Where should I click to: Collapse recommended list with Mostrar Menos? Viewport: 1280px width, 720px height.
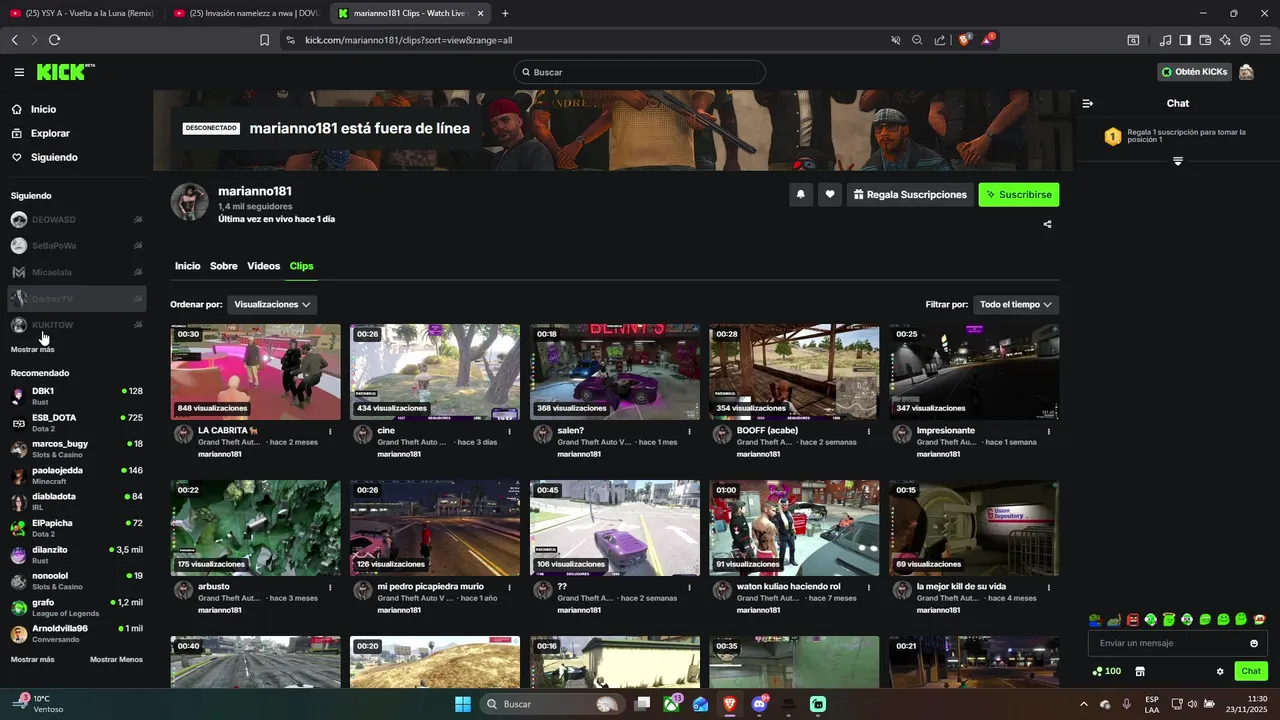116,660
